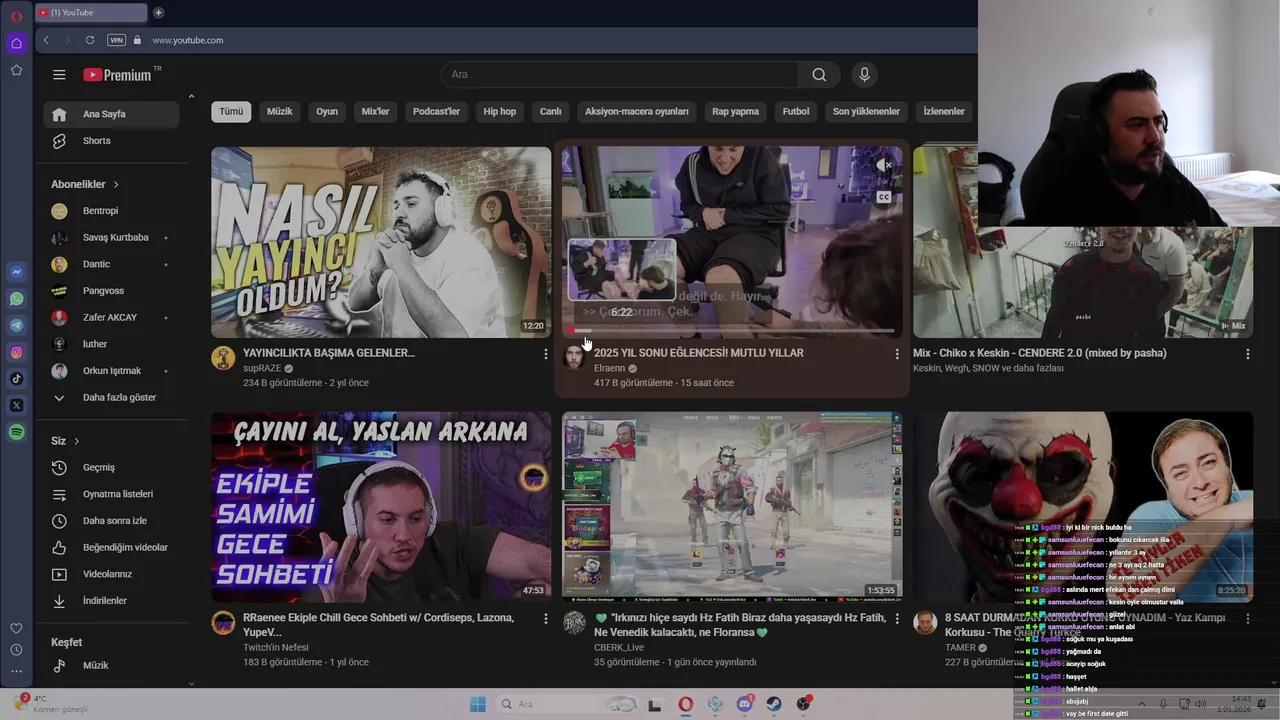Open Discord from the taskbar

[744, 704]
